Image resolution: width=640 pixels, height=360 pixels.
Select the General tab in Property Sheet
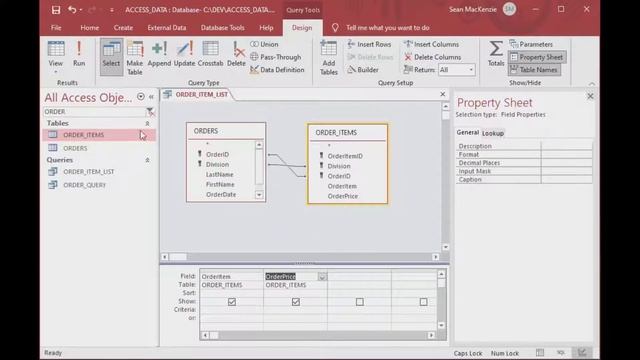pyautogui.click(x=467, y=132)
